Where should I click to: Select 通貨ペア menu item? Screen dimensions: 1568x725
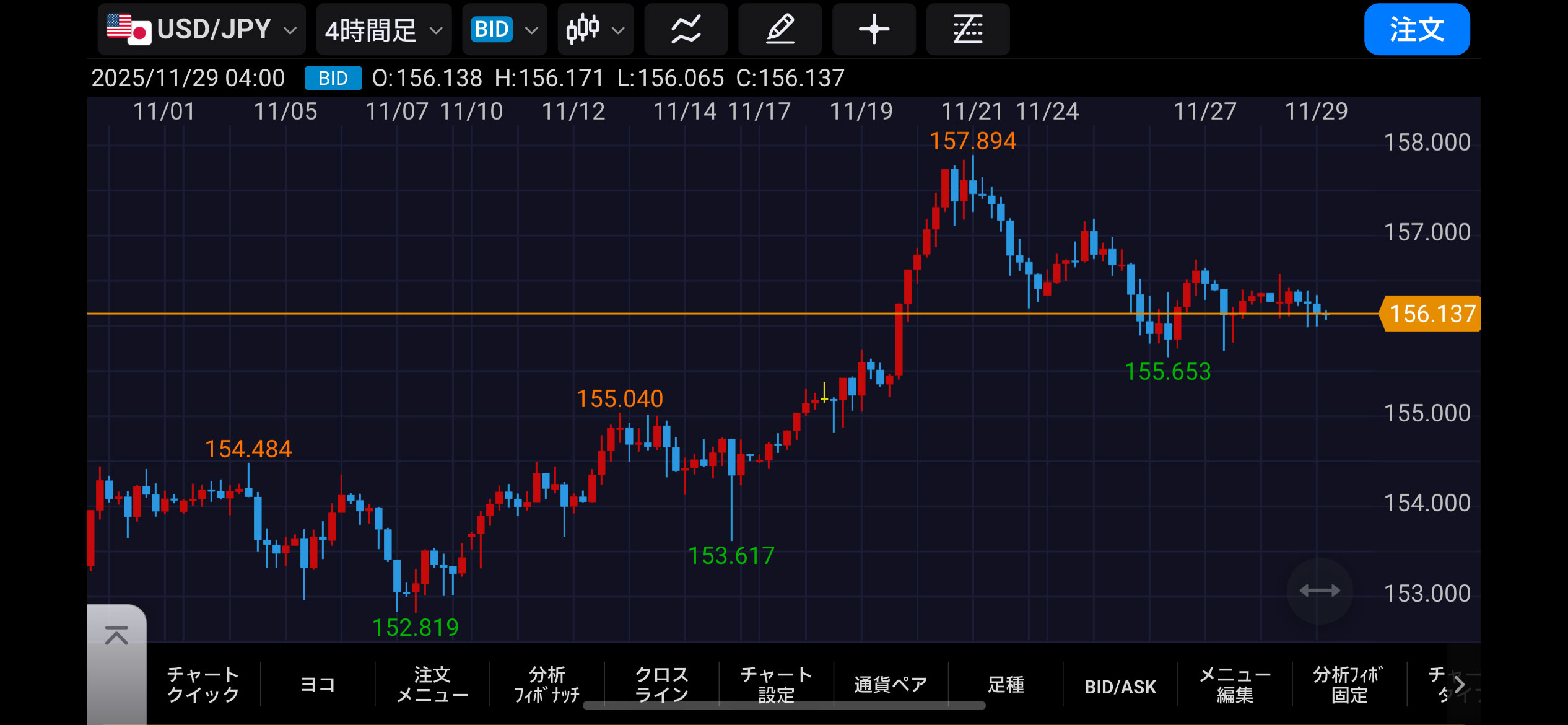click(x=891, y=684)
